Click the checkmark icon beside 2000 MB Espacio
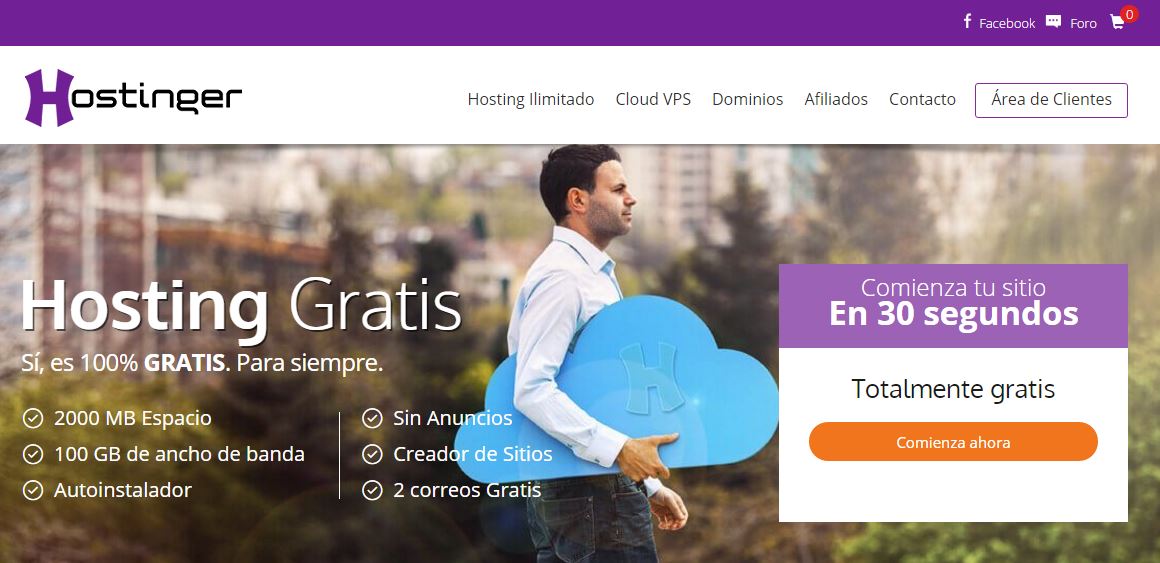Screen dimensions: 1160x563 (x=33, y=419)
